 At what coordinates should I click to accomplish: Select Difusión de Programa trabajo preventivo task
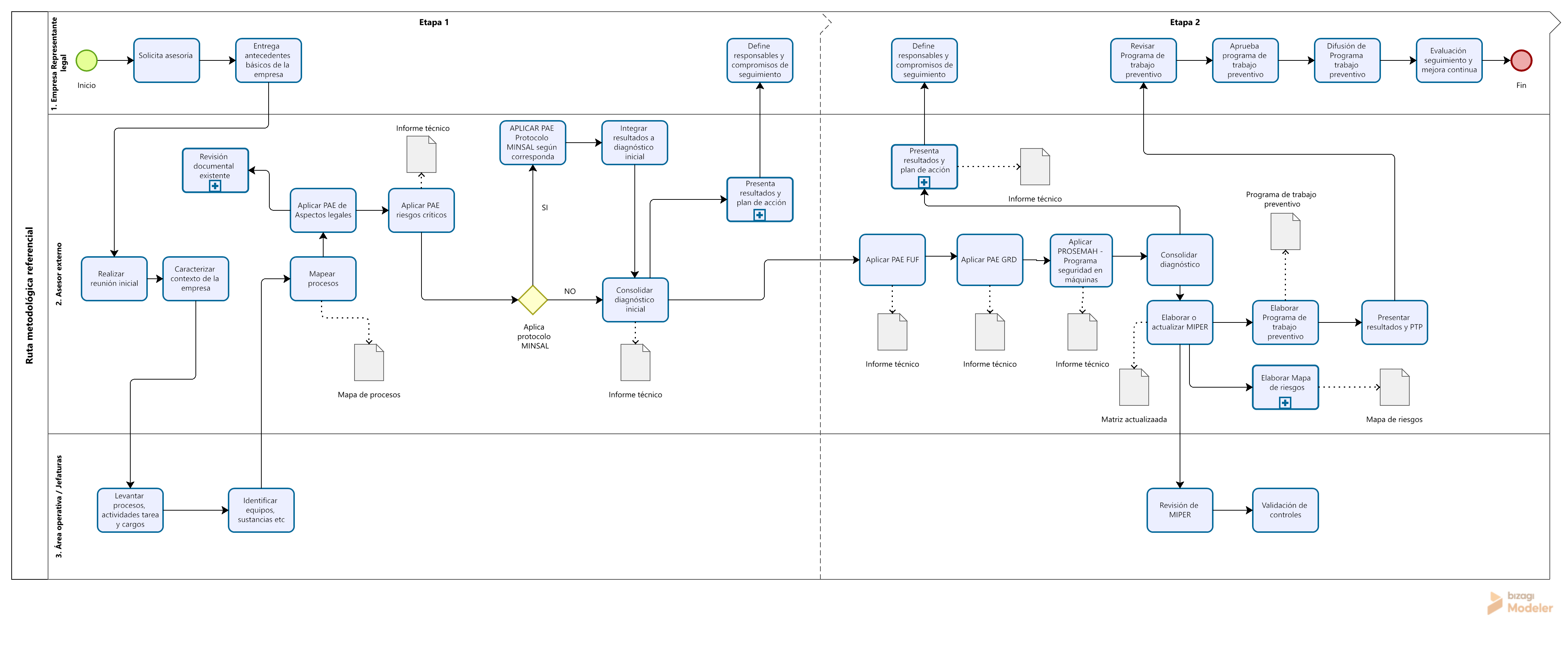click(x=1347, y=60)
